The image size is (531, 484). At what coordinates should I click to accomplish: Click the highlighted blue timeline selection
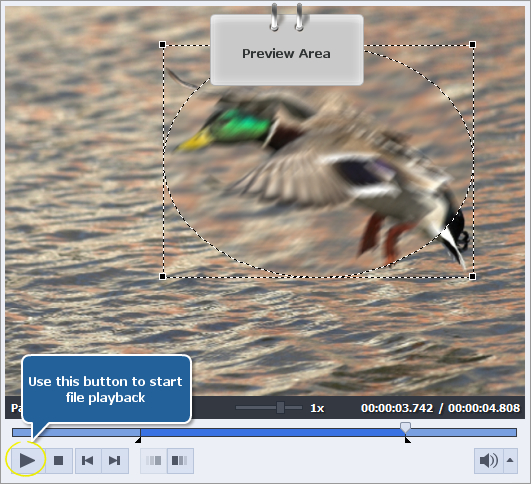click(x=273, y=433)
